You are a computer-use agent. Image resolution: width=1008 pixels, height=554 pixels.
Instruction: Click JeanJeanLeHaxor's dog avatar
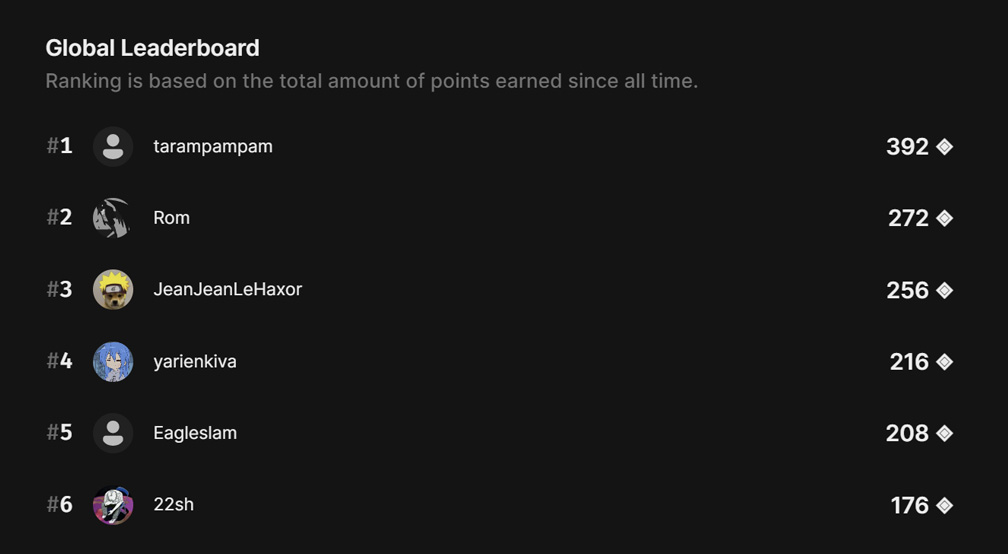[x=113, y=290]
